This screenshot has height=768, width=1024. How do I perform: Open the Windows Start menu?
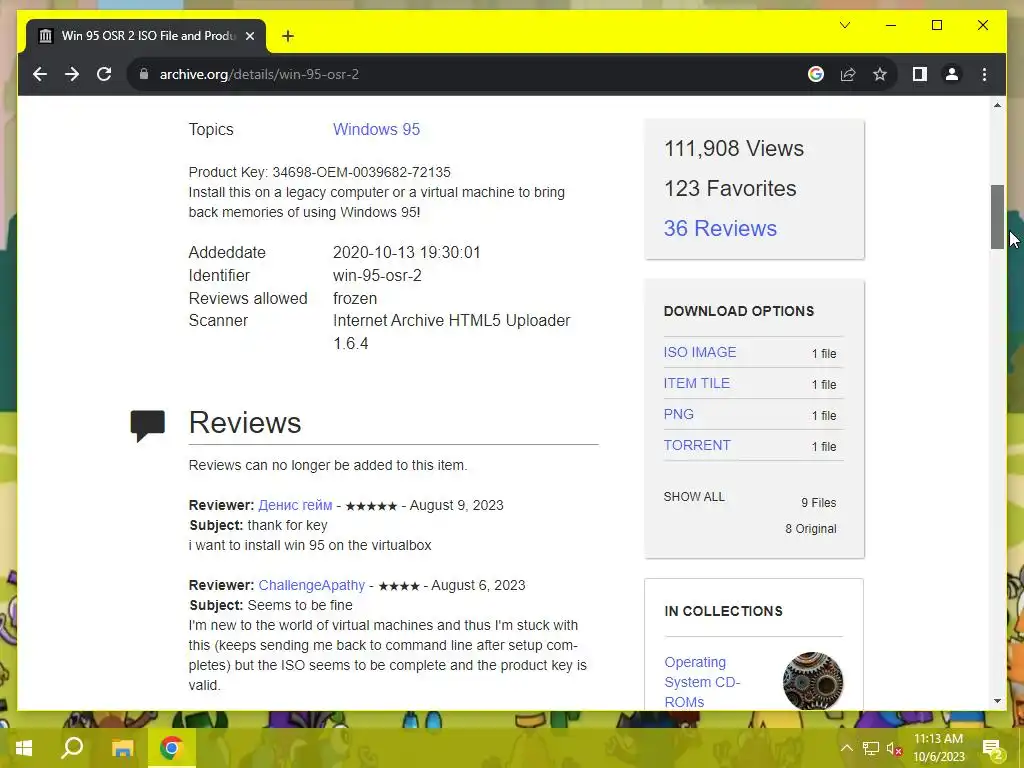[x=24, y=748]
